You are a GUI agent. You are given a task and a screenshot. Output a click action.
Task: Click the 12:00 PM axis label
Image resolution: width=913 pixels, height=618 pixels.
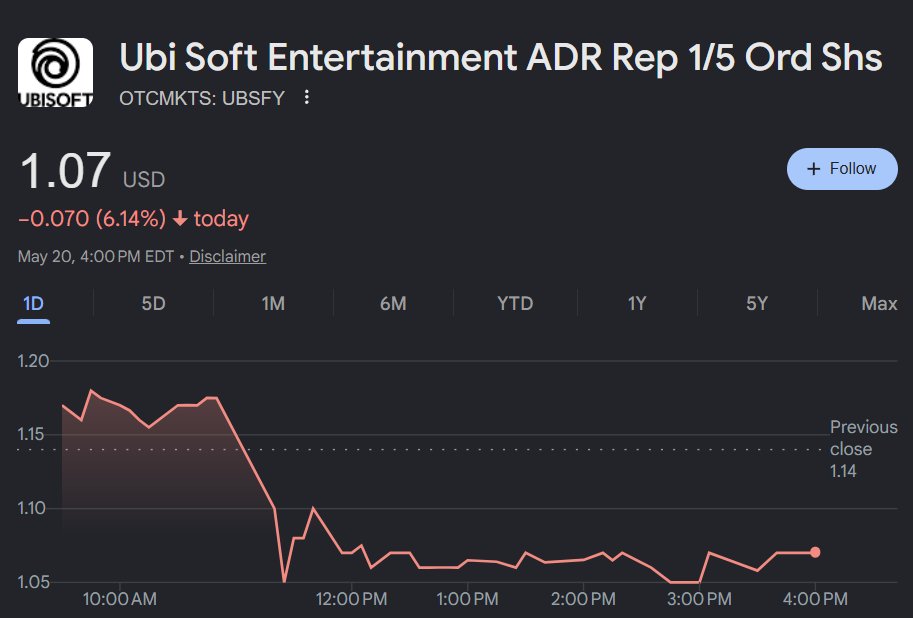pos(351,599)
